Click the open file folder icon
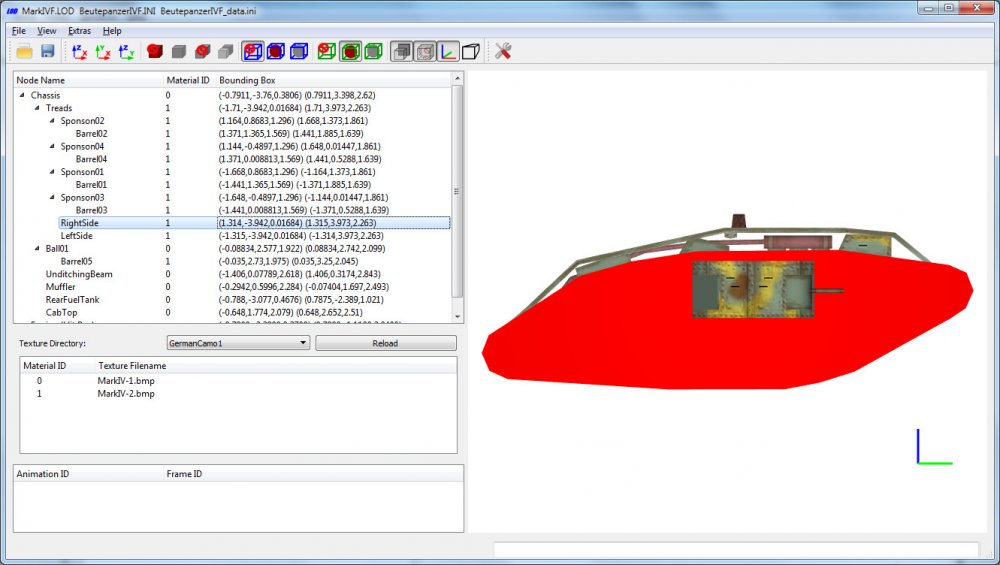This screenshot has width=1000, height=565. 25,52
